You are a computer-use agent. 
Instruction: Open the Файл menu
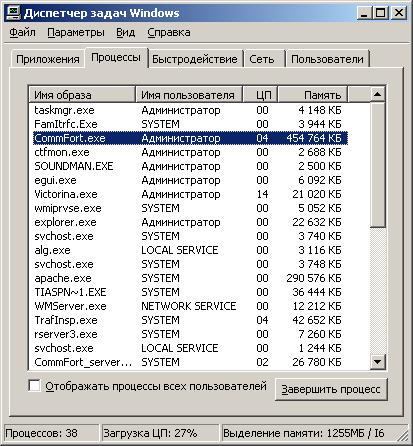click(x=22, y=33)
